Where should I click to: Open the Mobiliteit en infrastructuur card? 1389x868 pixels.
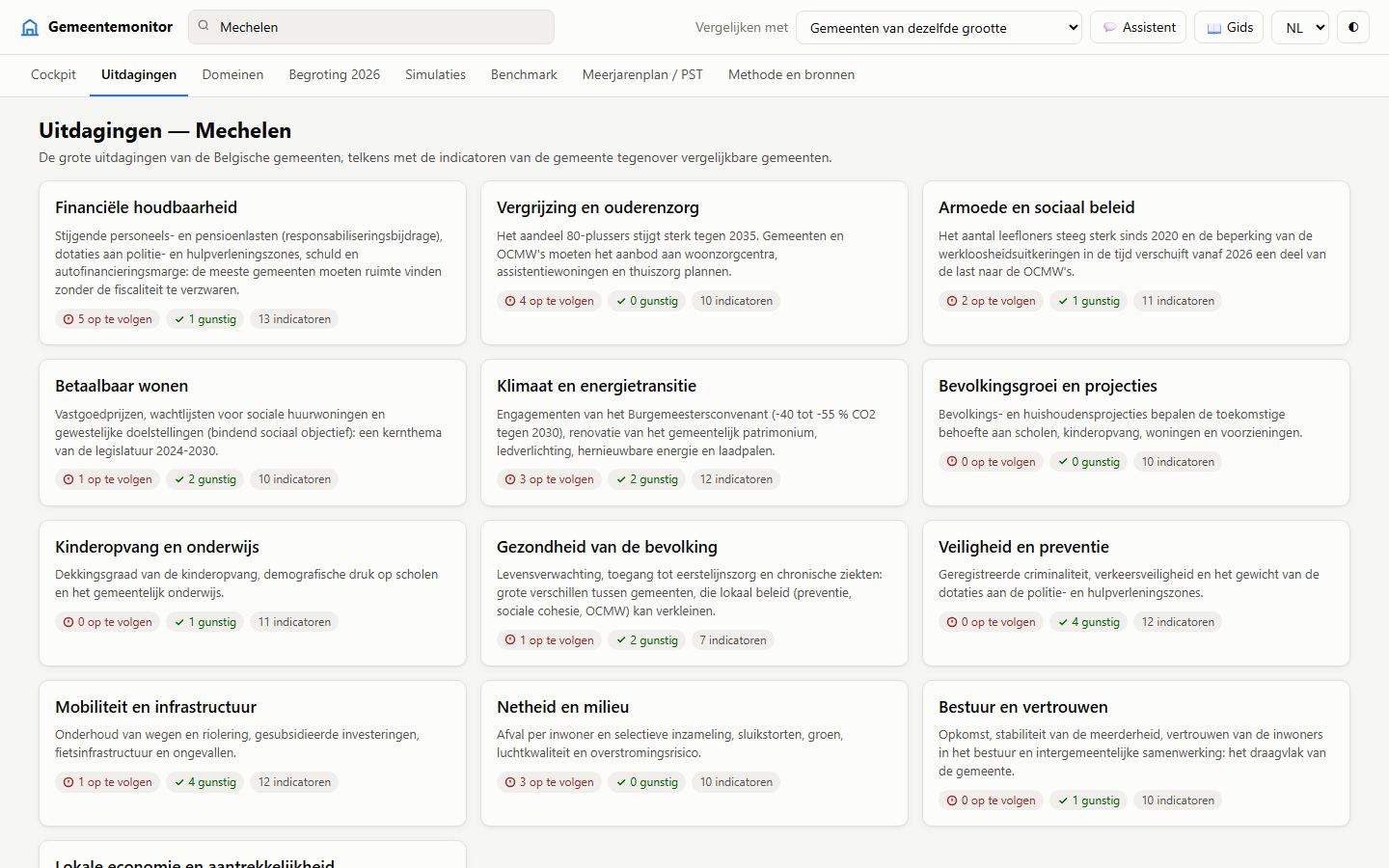[253, 753]
